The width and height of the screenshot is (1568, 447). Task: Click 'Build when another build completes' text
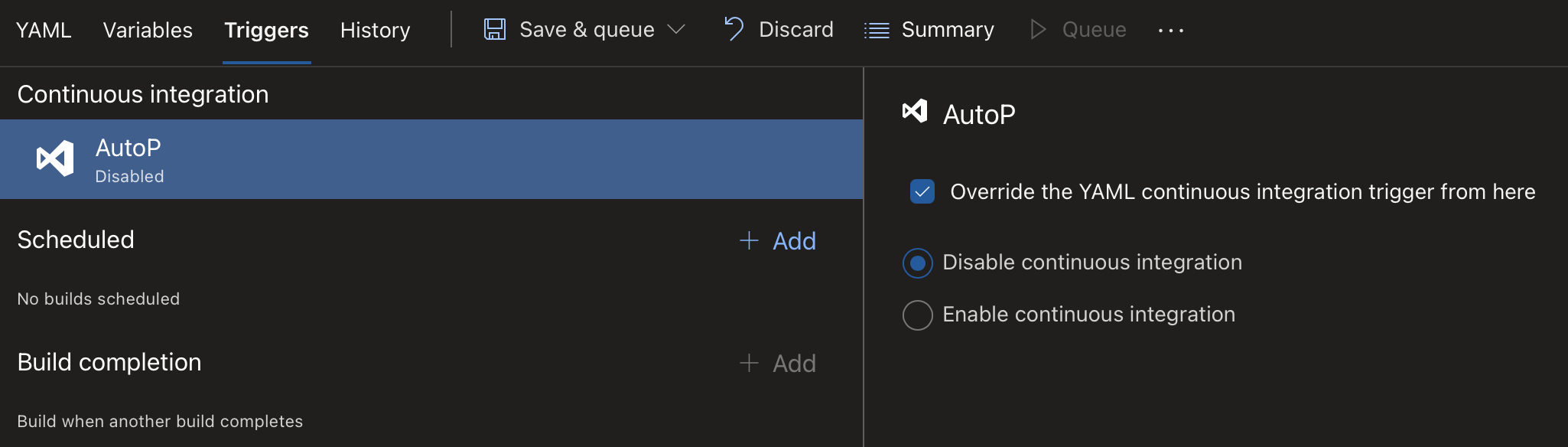coord(160,421)
